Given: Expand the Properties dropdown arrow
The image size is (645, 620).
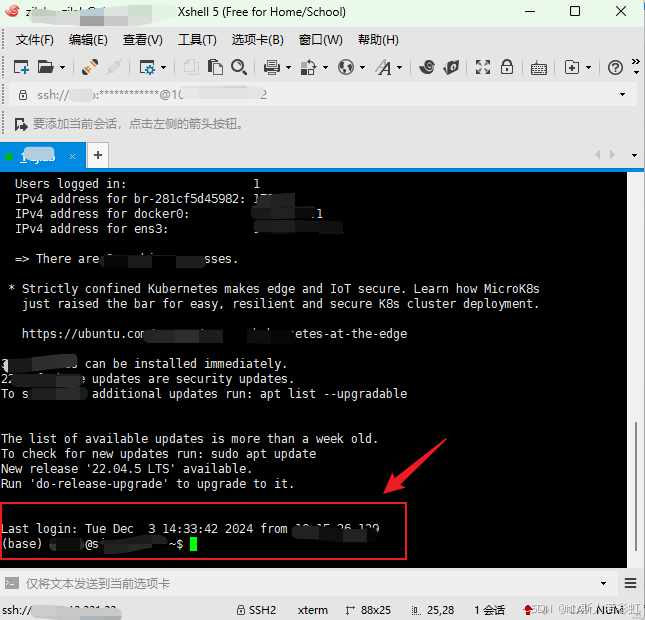Looking at the screenshot, I should click(x=163, y=67).
